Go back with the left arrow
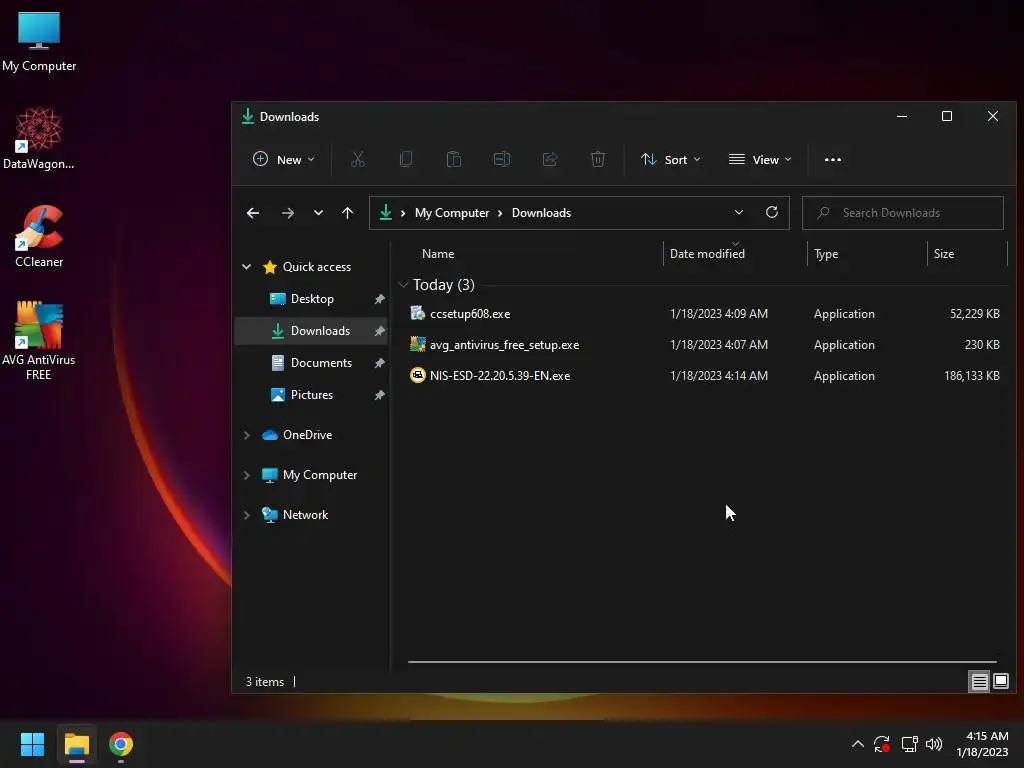 click(253, 213)
